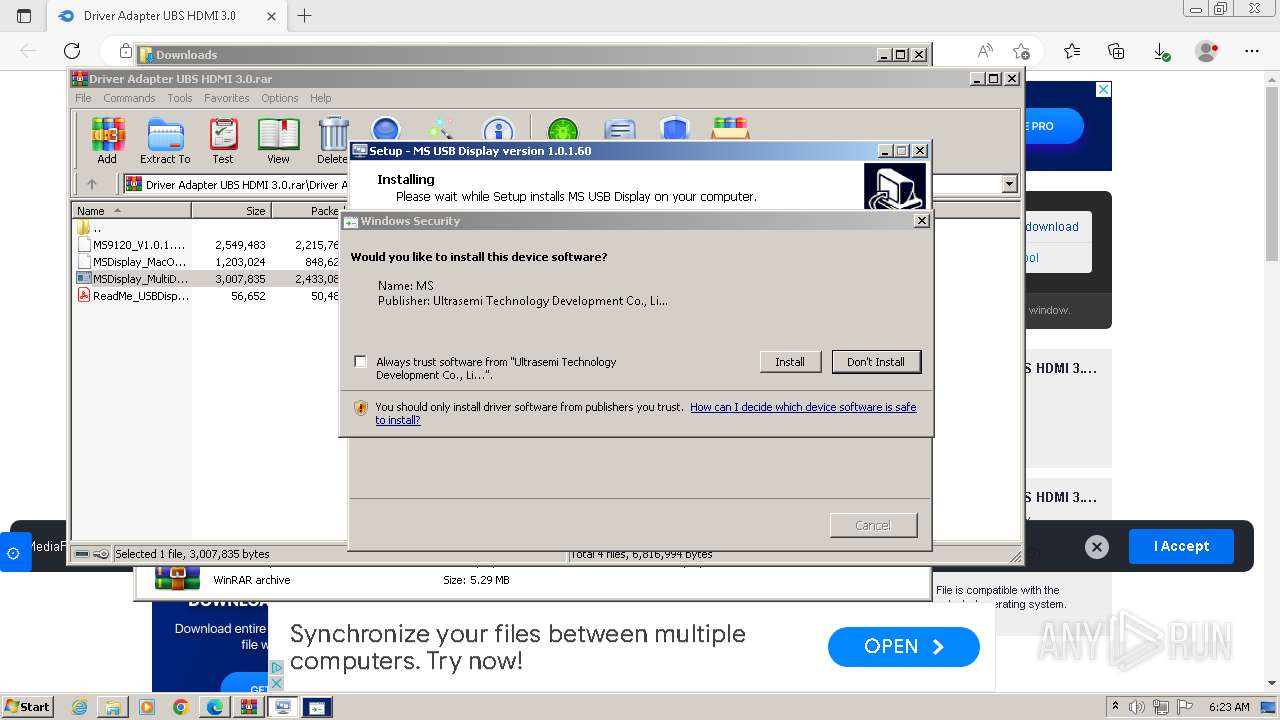Open File Explorer from the taskbar
Screen dimensions: 1280x720
click(x=113, y=707)
